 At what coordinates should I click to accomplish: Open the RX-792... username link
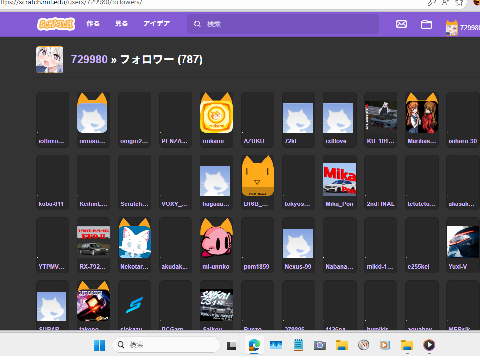(x=92, y=266)
